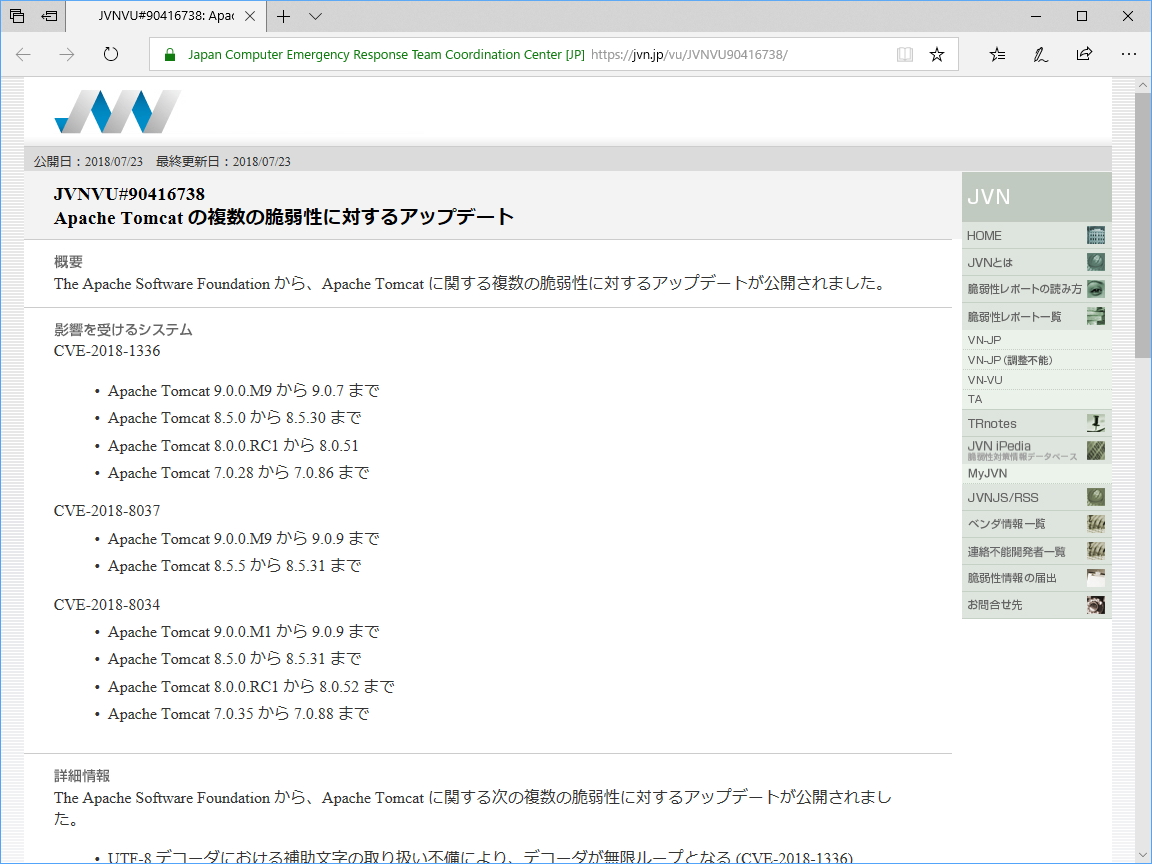1152x864 pixels.
Task: Open the More actions menu
Action: [1129, 54]
